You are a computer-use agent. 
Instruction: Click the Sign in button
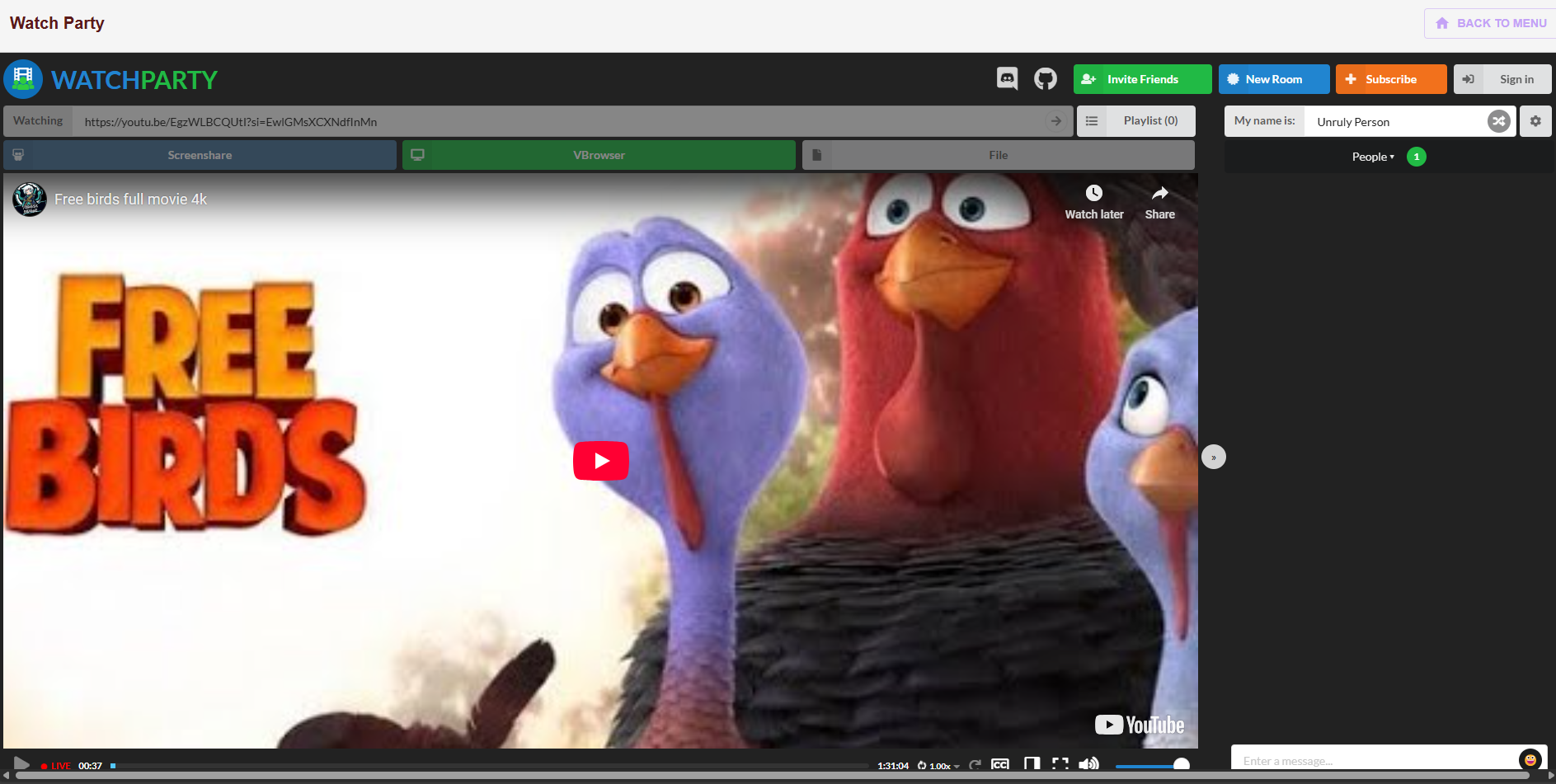[x=1502, y=79]
